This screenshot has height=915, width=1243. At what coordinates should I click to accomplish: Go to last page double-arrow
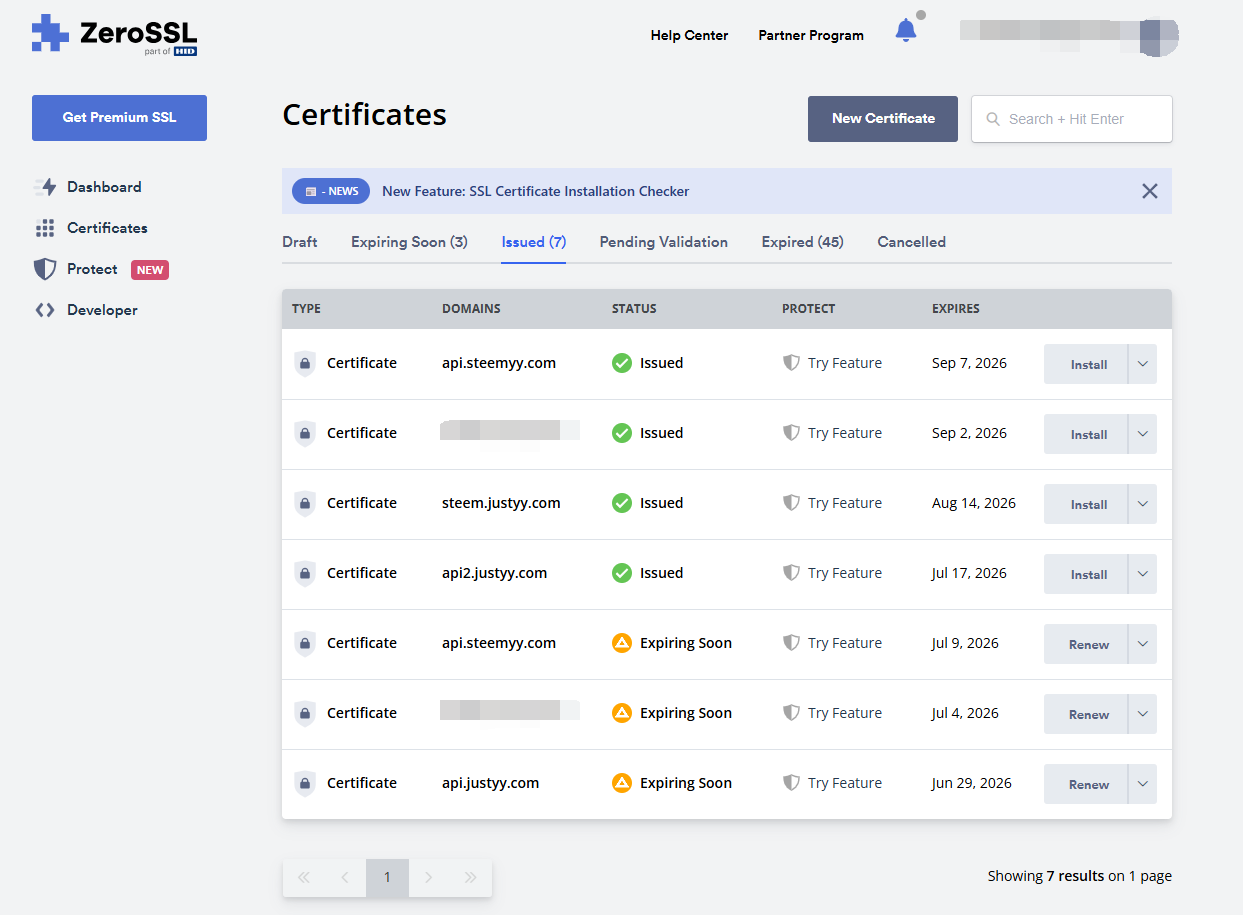click(x=471, y=878)
